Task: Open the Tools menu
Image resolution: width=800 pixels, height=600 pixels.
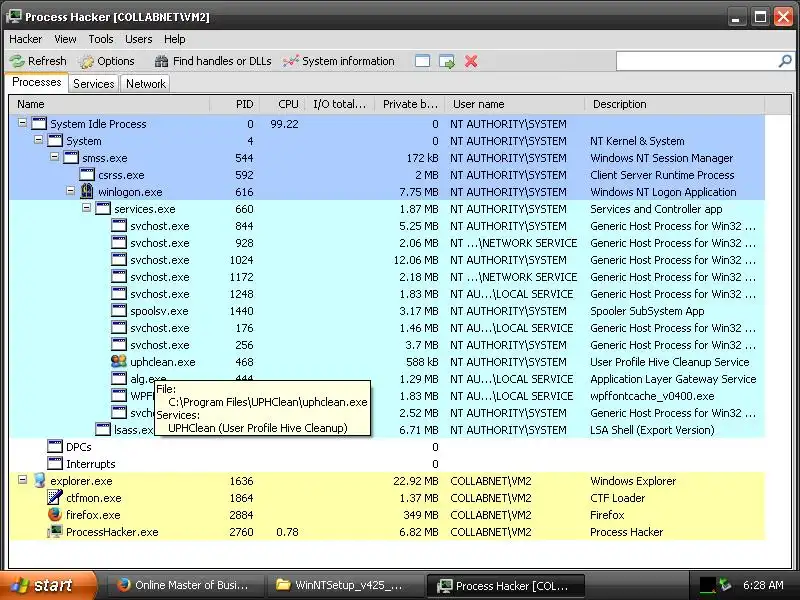Action: pos(101,39)
